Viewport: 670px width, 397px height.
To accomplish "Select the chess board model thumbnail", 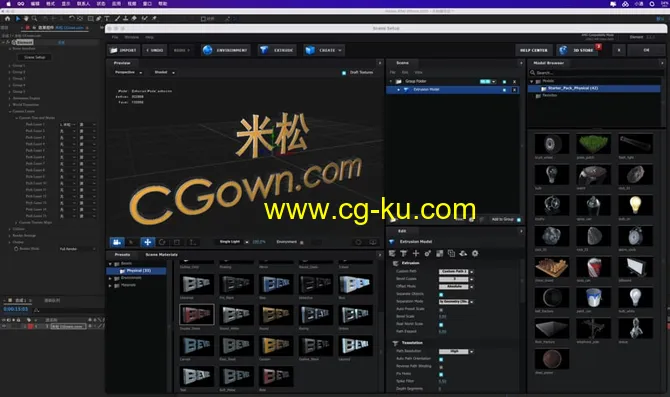I will point(552,267).
